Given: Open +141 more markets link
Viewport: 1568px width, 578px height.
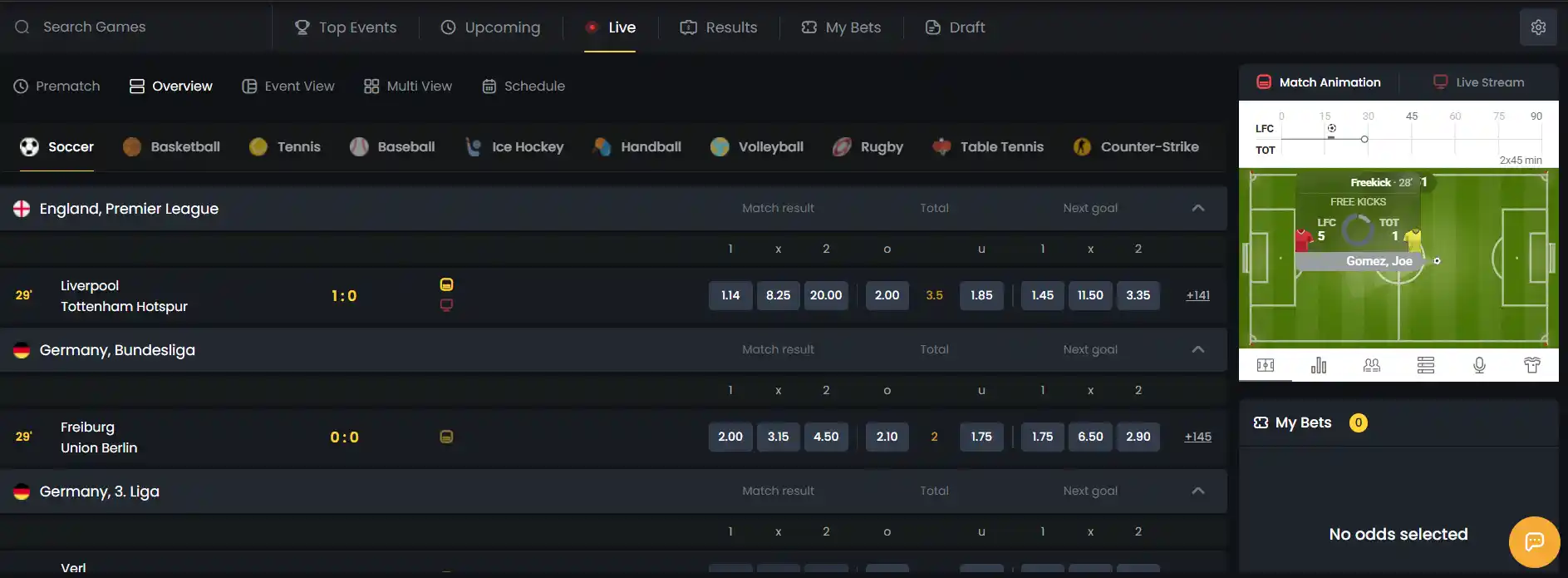Looking at the screenshot, I should coord(1197,295).
